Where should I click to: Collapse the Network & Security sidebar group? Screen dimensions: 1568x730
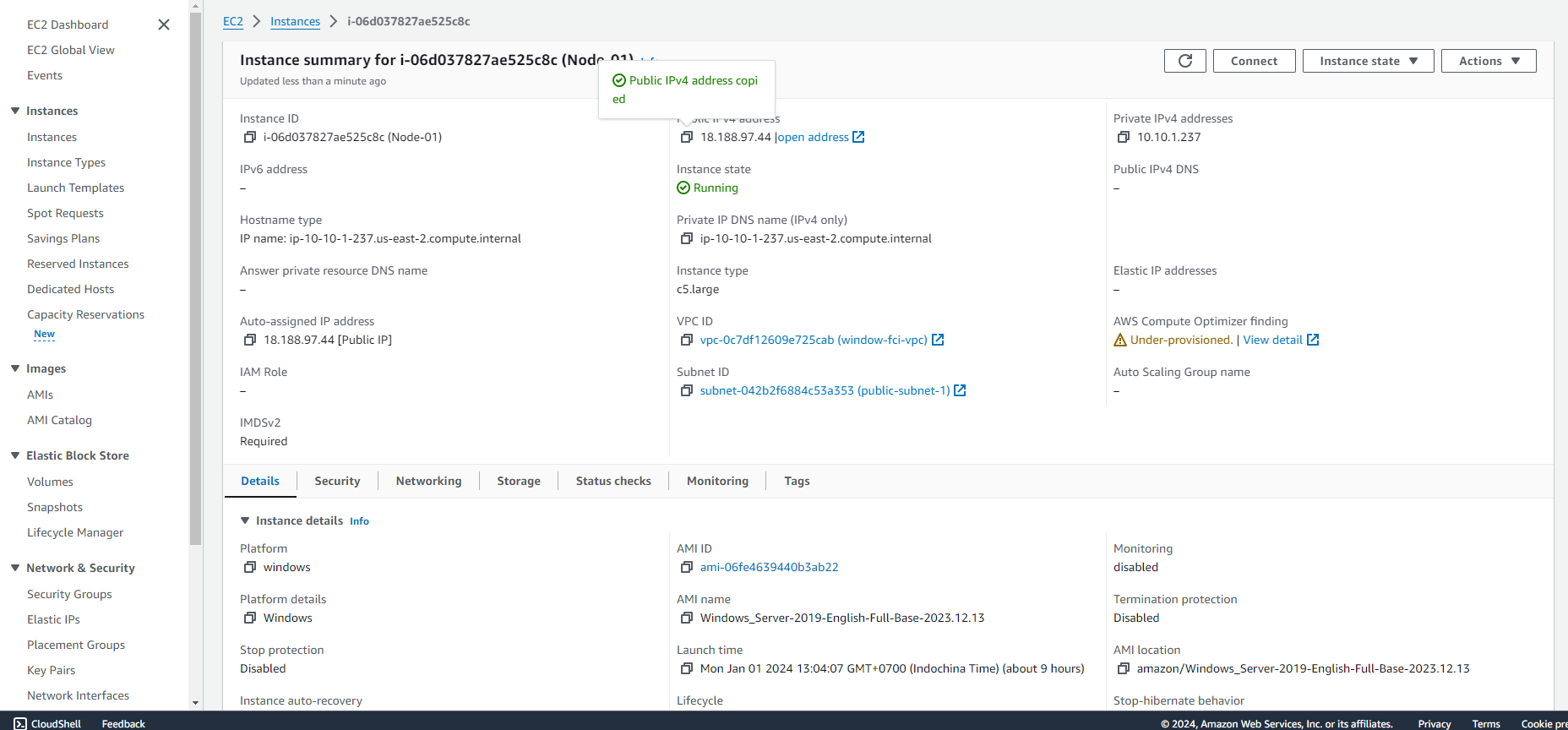click(x=15, y=568)
